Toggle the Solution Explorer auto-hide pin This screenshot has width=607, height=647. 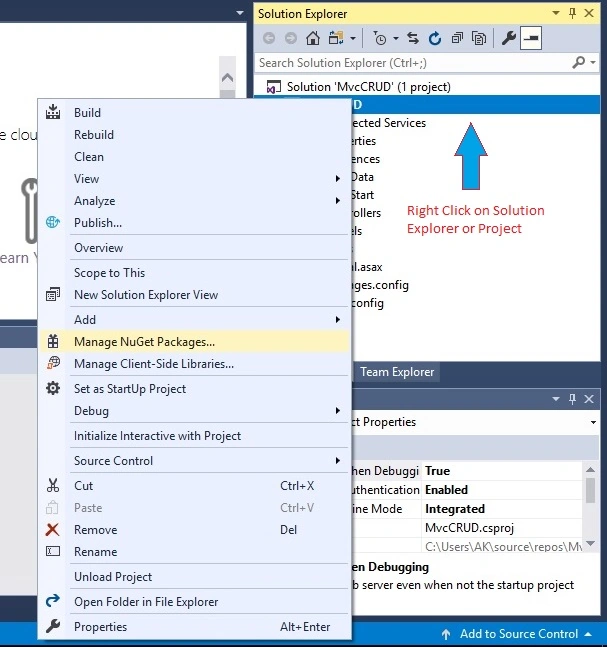click(572, 13)
